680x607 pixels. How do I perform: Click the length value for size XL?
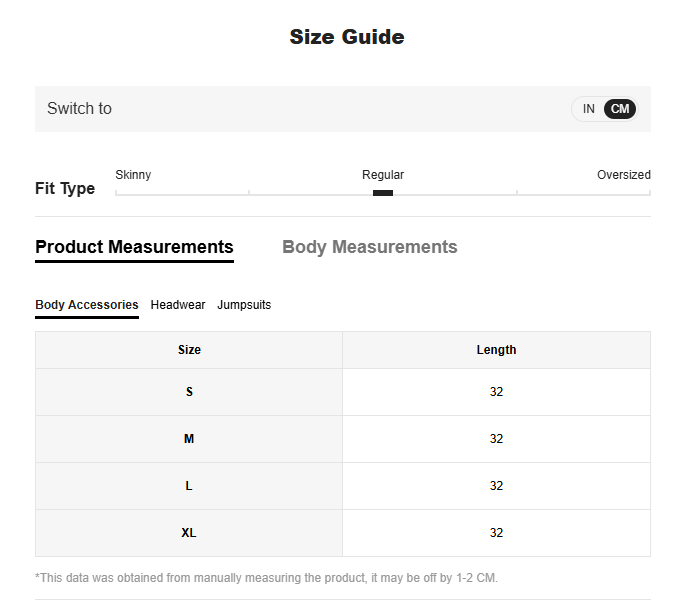pos(496,533)
